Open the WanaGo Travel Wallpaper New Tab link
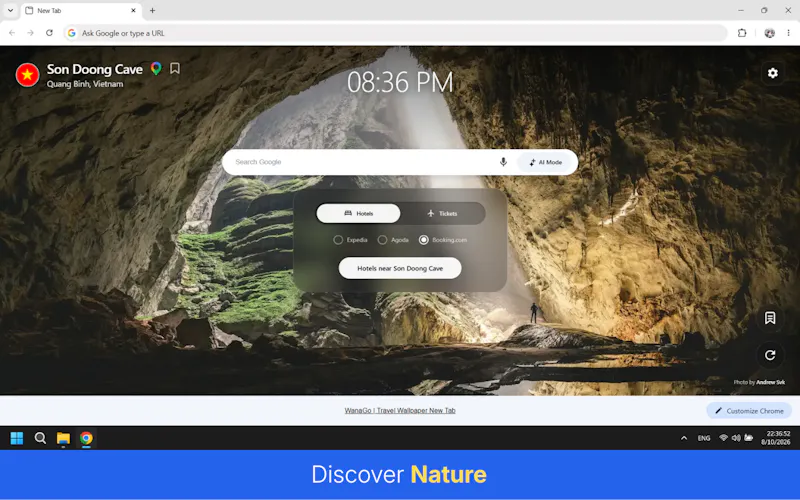The width and height of the screenshot is (800, 500). click(400, 411)
